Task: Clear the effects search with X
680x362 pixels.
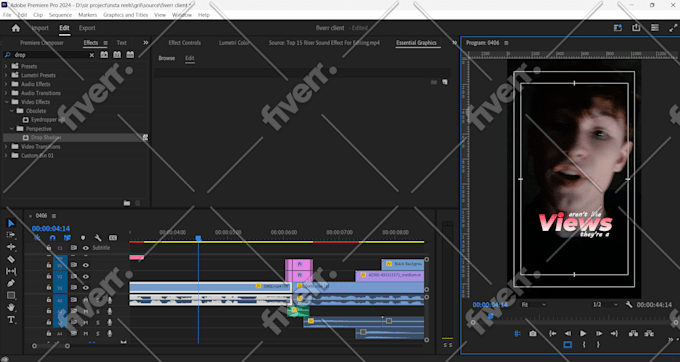Action: pos(92,55)
